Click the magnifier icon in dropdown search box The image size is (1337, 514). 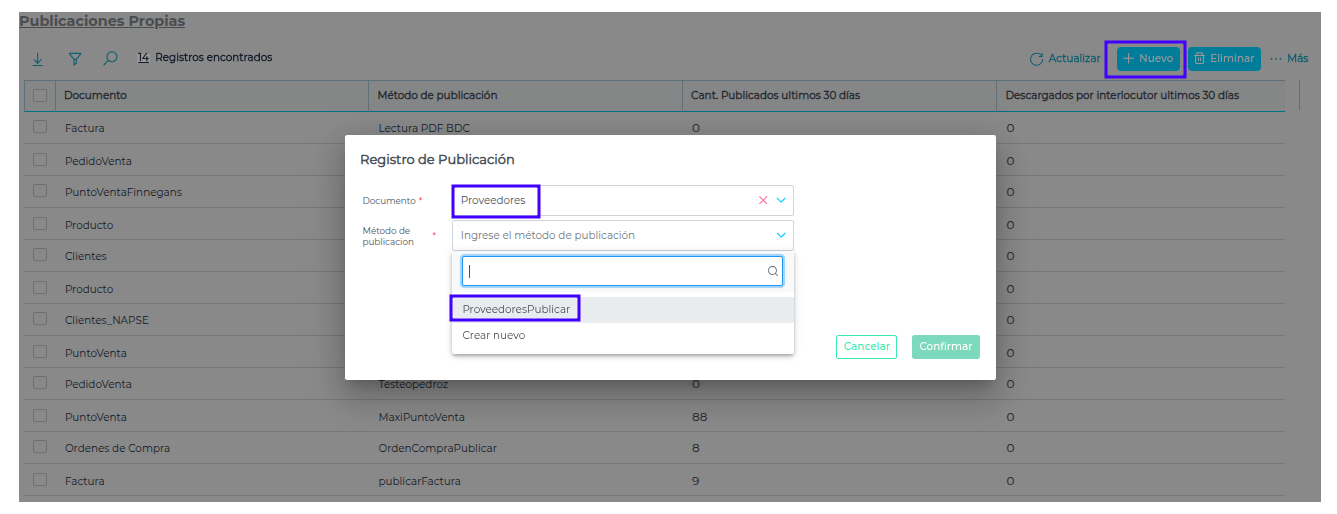coord(772,271)
